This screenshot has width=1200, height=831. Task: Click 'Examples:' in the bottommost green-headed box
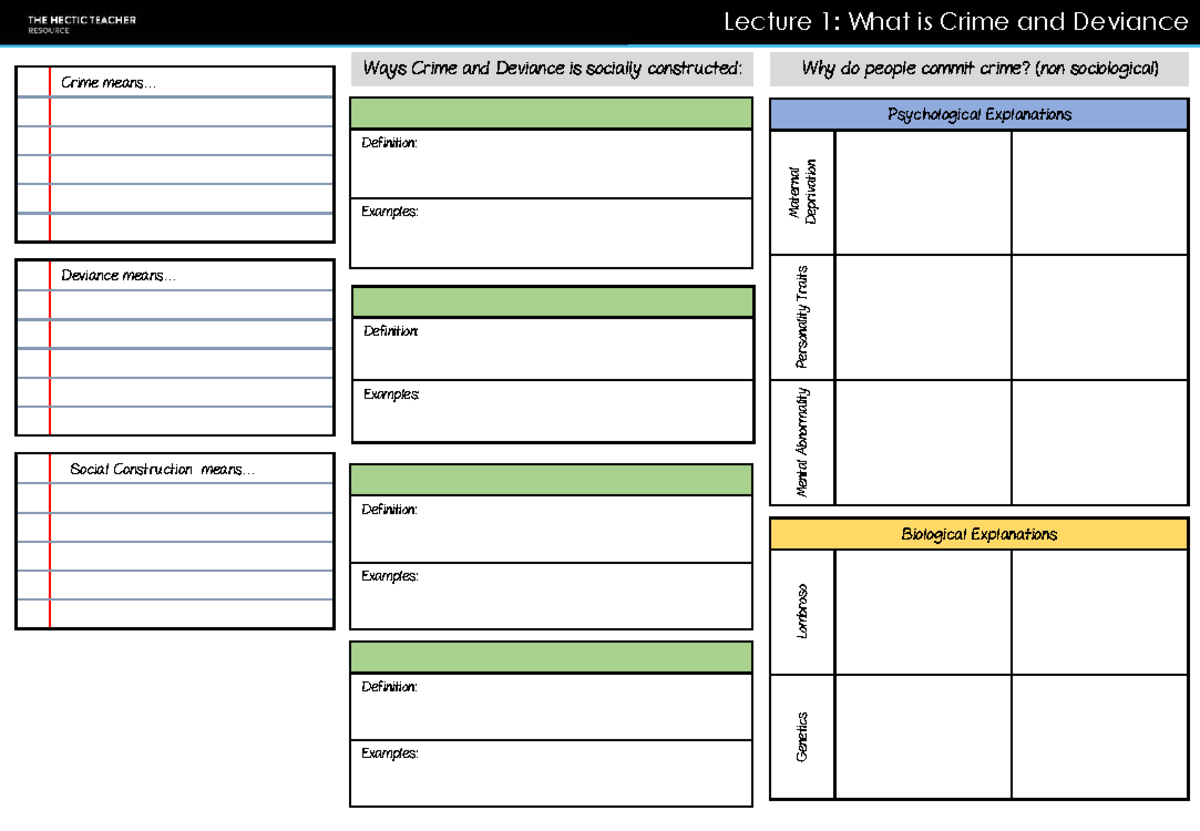tap(389, 754)
